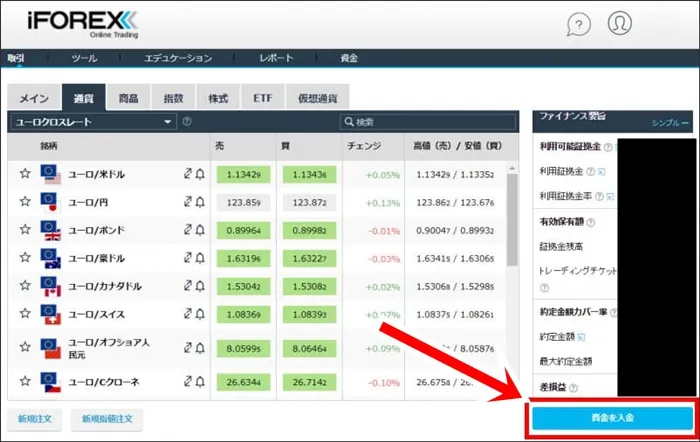Favorite ユーロ/カナダドル with its star
700x442 pixels.
[x=25, y=286]
